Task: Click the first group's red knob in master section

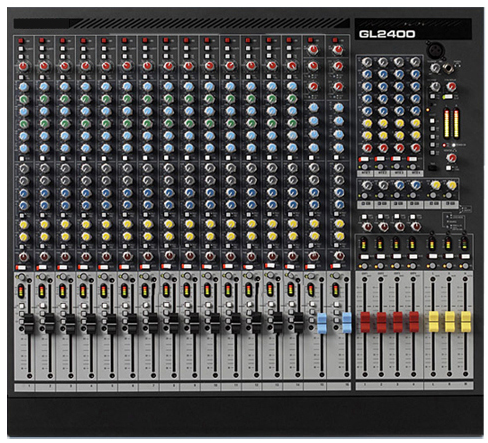Action: tap(367, 147)
